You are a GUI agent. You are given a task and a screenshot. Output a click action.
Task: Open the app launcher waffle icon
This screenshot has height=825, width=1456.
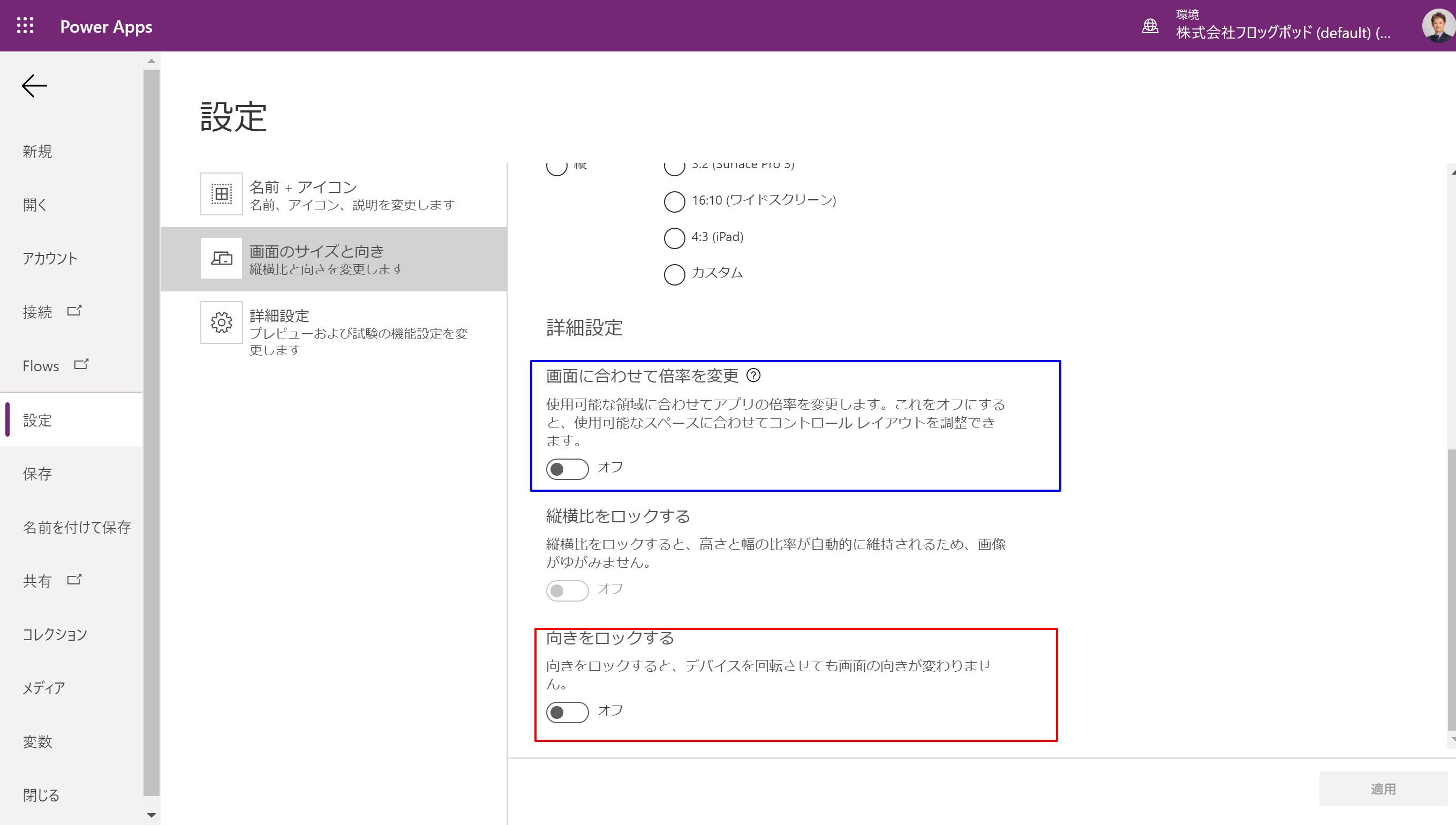(25, 26)
